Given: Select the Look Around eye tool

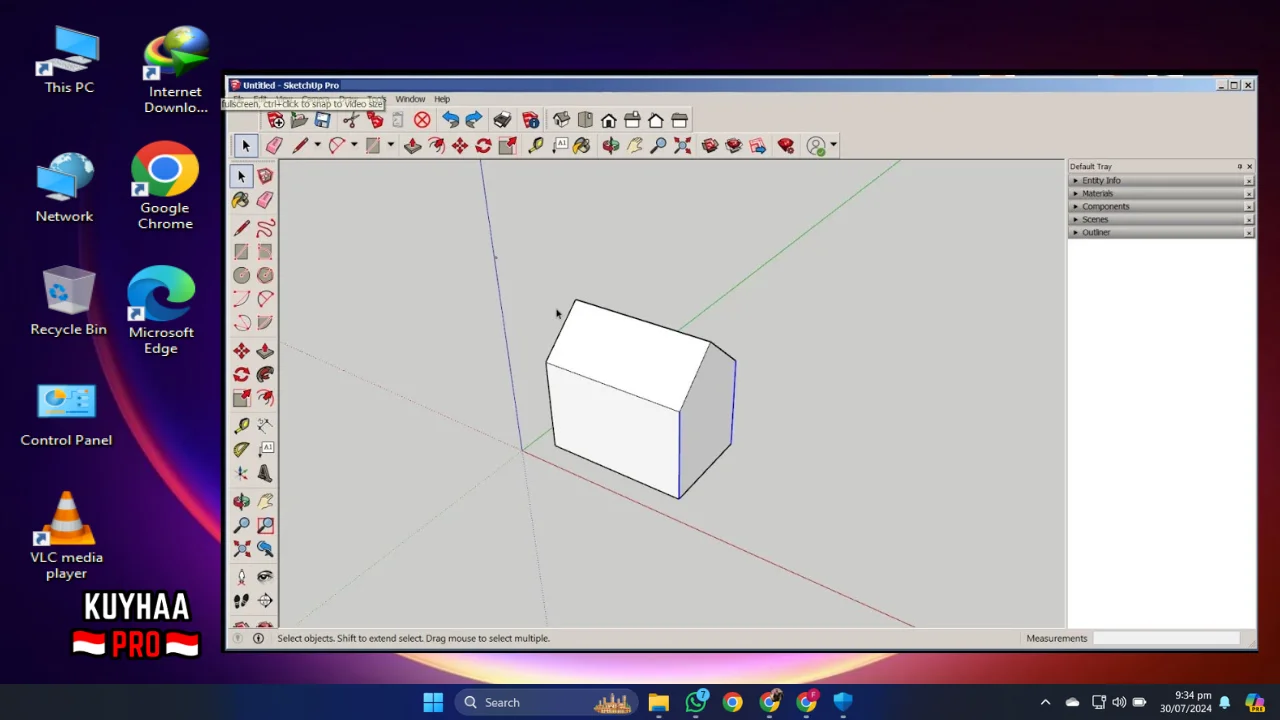Looking at the screenshot, I should (265, 577).
